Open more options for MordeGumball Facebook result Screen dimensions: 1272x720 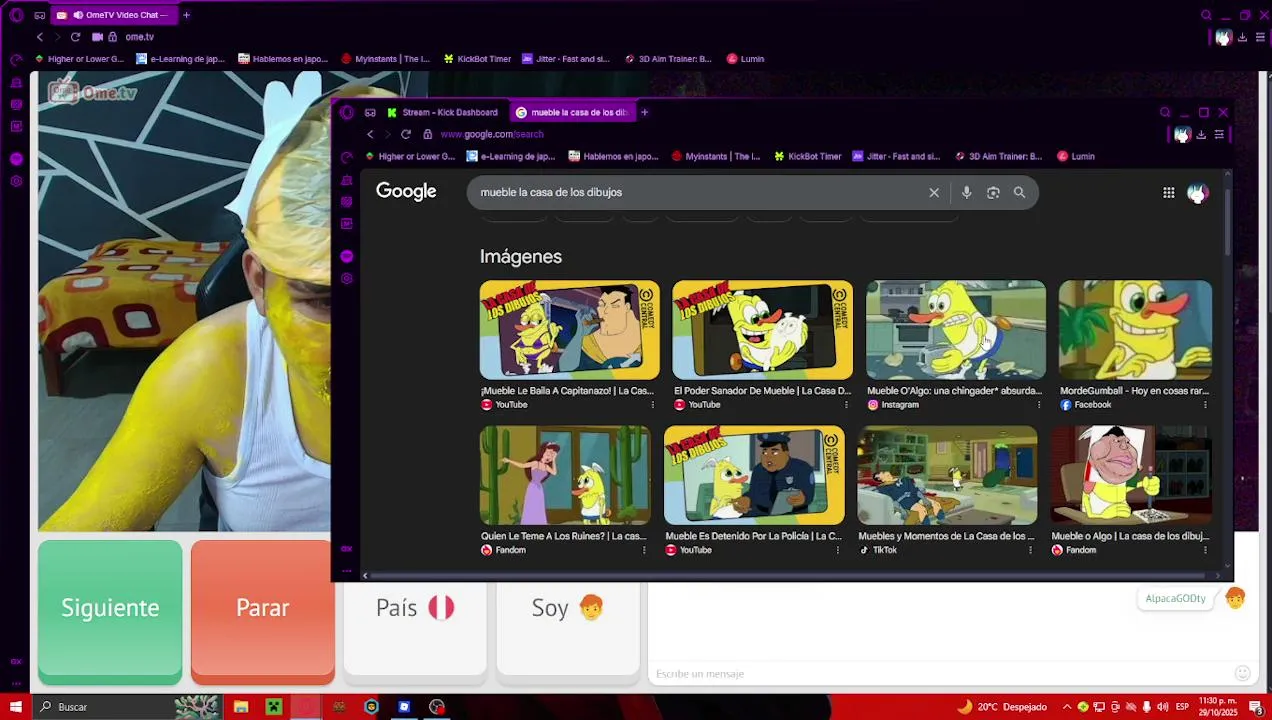pos(1204,405)
